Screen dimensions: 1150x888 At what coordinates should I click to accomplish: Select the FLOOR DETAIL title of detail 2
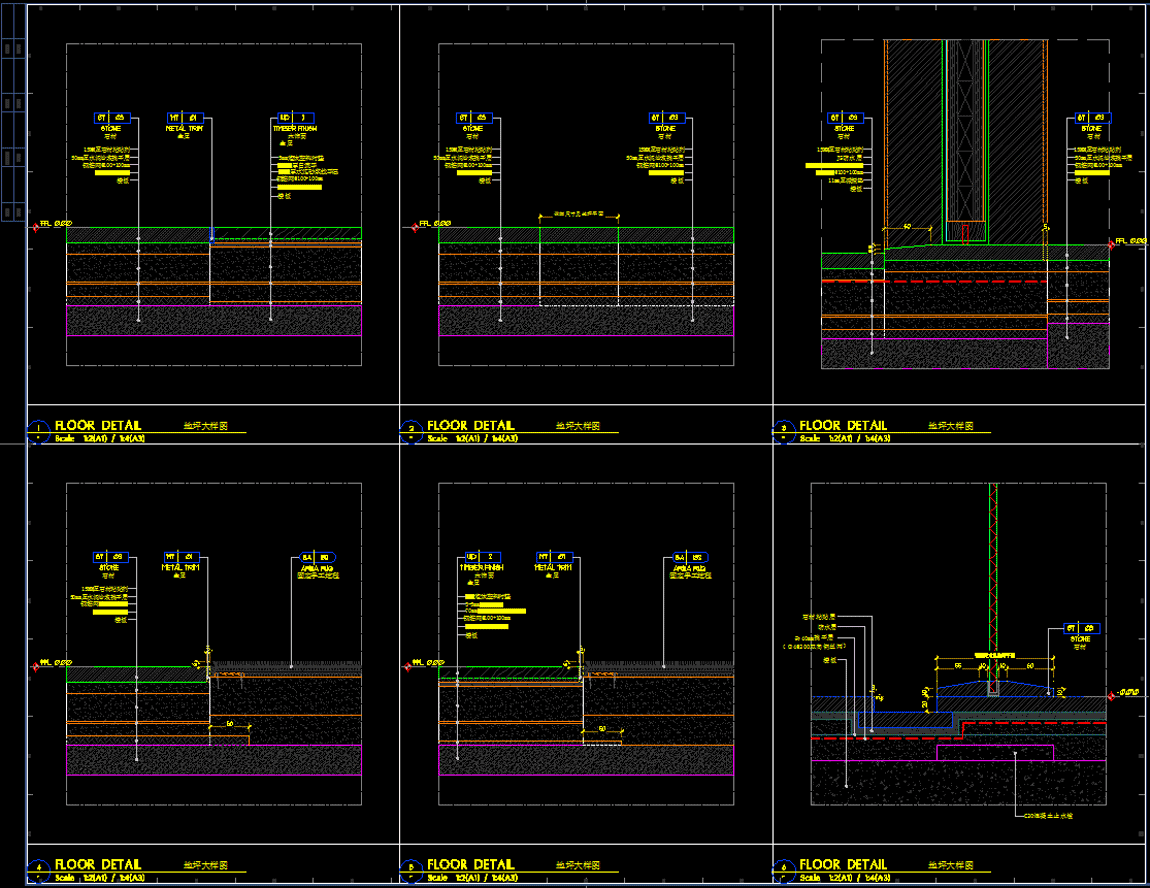[470, 425]
